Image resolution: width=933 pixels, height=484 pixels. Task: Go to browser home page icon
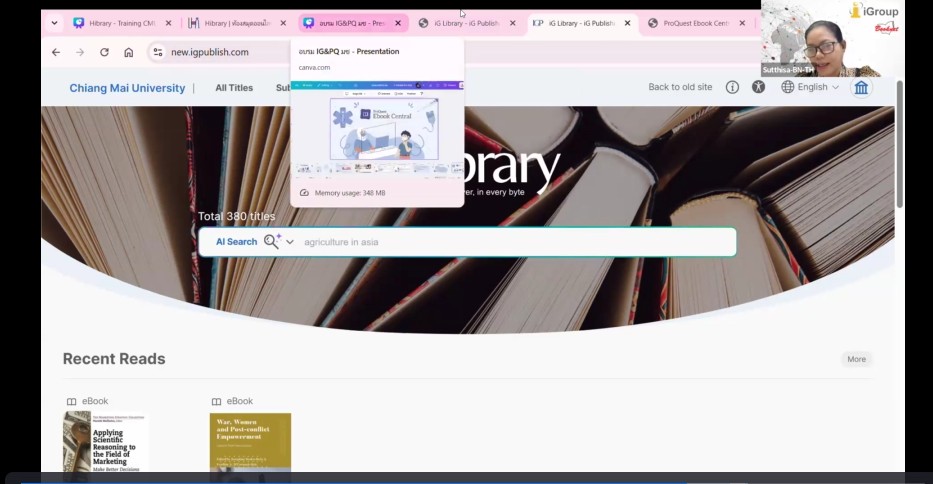129,52
